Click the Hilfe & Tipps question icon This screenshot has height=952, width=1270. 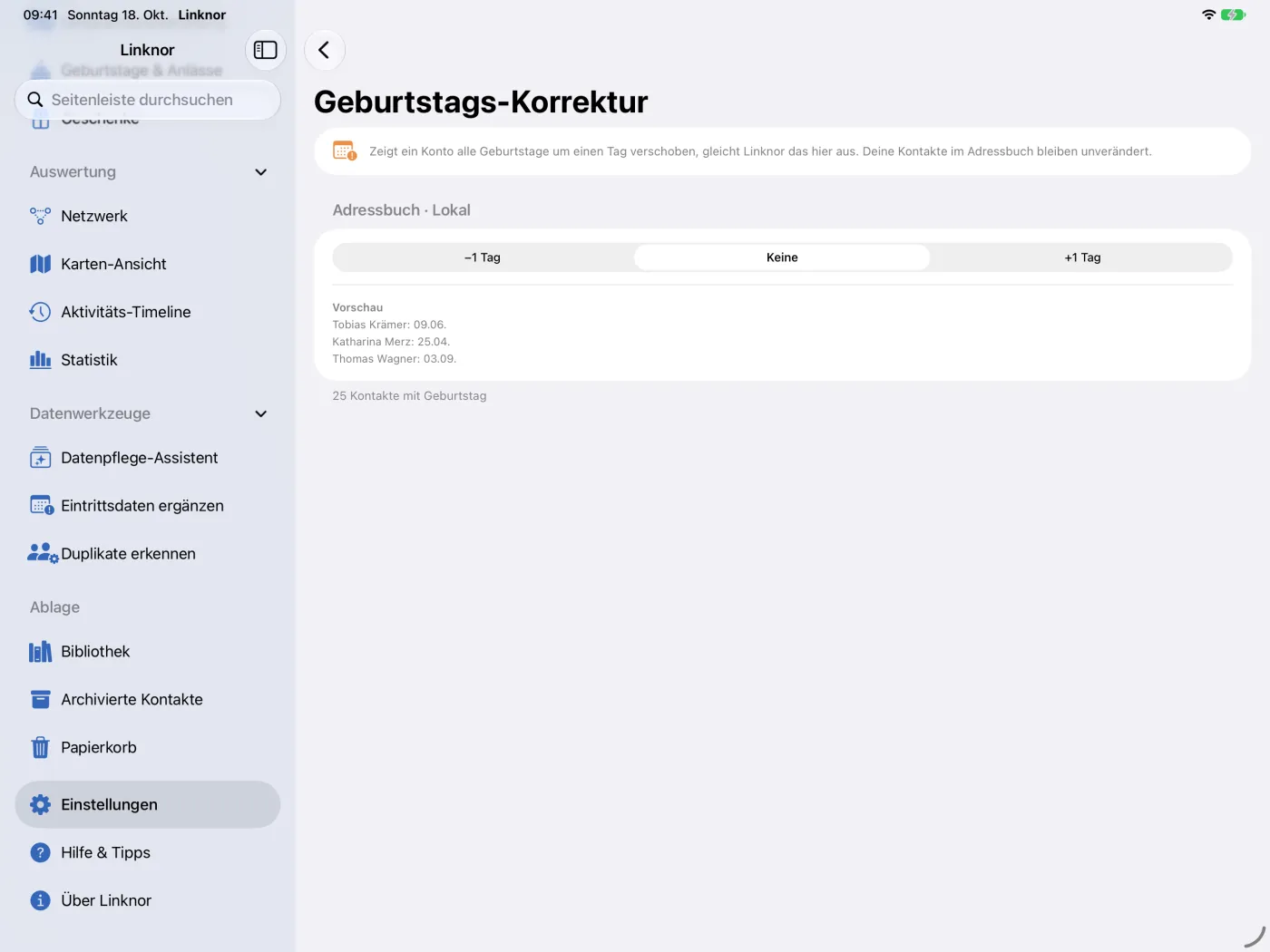[x=40, y=853]
